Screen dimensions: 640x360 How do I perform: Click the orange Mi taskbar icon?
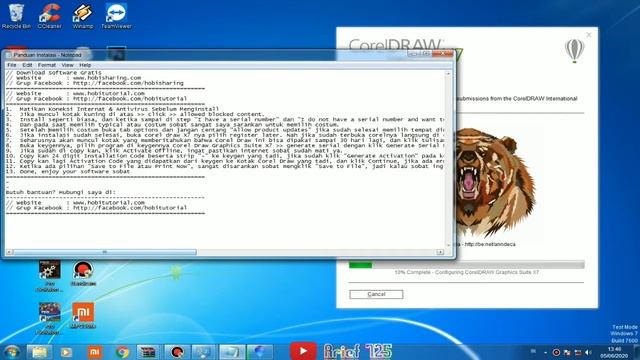[x=94, y=352]
